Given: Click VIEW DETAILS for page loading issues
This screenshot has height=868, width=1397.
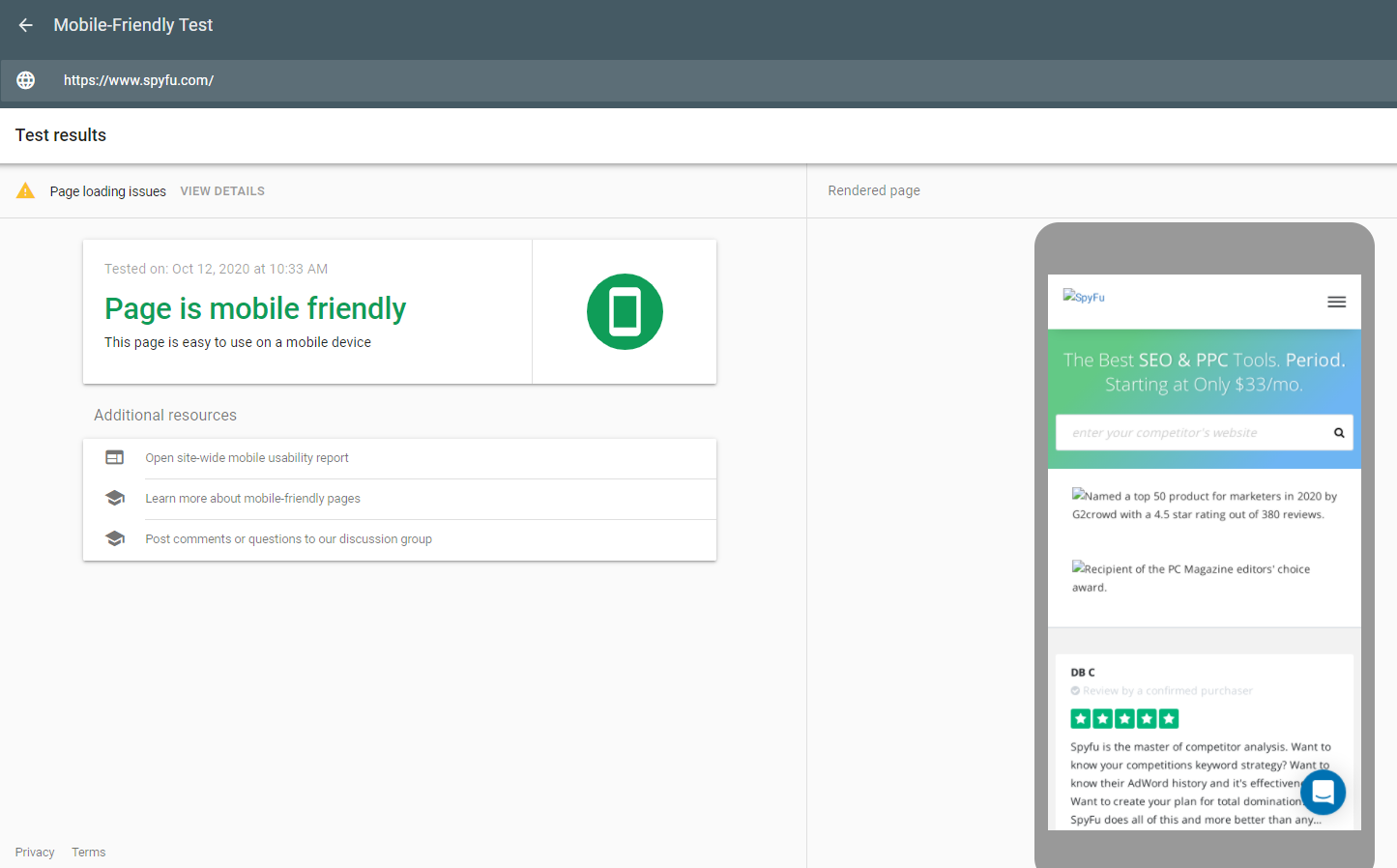Looking at the screenshot, I should (222, 191).
